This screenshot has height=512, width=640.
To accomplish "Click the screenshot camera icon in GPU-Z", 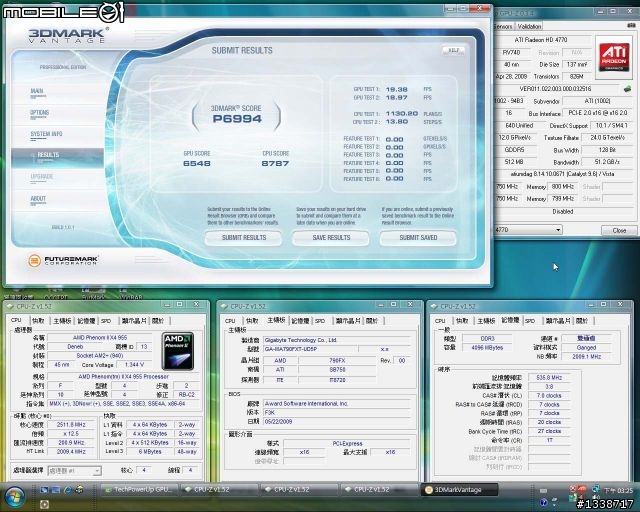I will 633,26.
